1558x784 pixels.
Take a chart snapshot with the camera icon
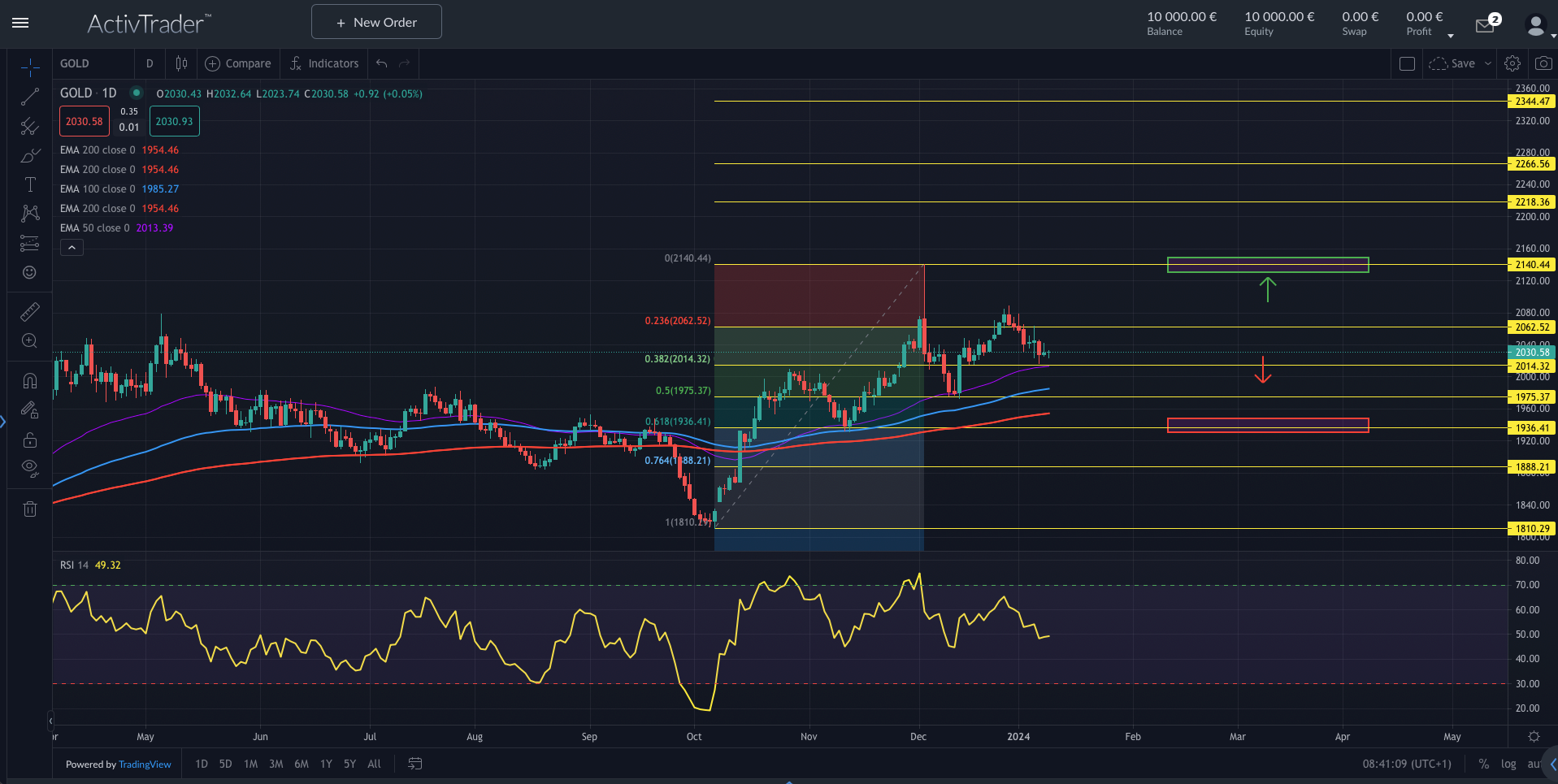tap(1543, 63)
